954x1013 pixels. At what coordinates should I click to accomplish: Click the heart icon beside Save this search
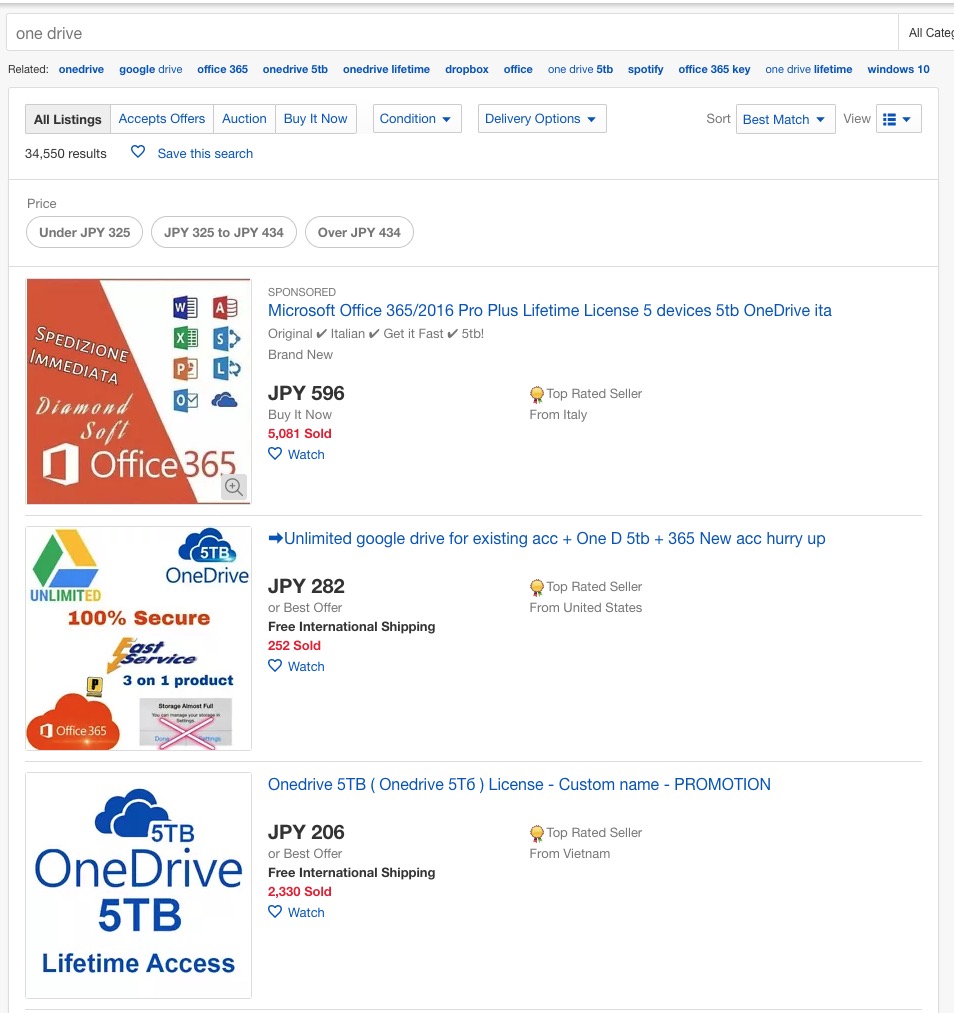coord(138,152)
